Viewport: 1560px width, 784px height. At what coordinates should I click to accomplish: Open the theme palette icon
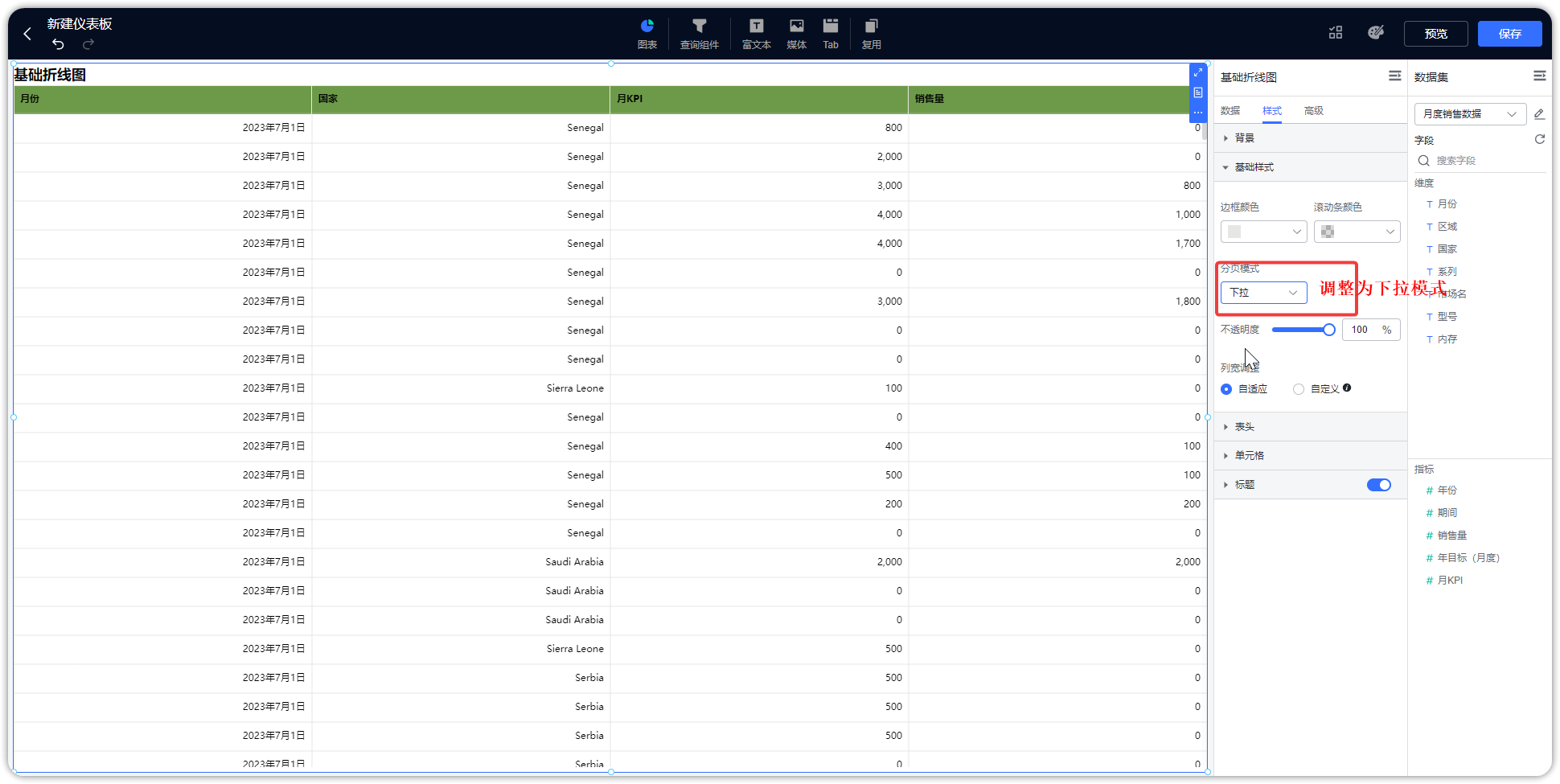(x=1376, y=33)
